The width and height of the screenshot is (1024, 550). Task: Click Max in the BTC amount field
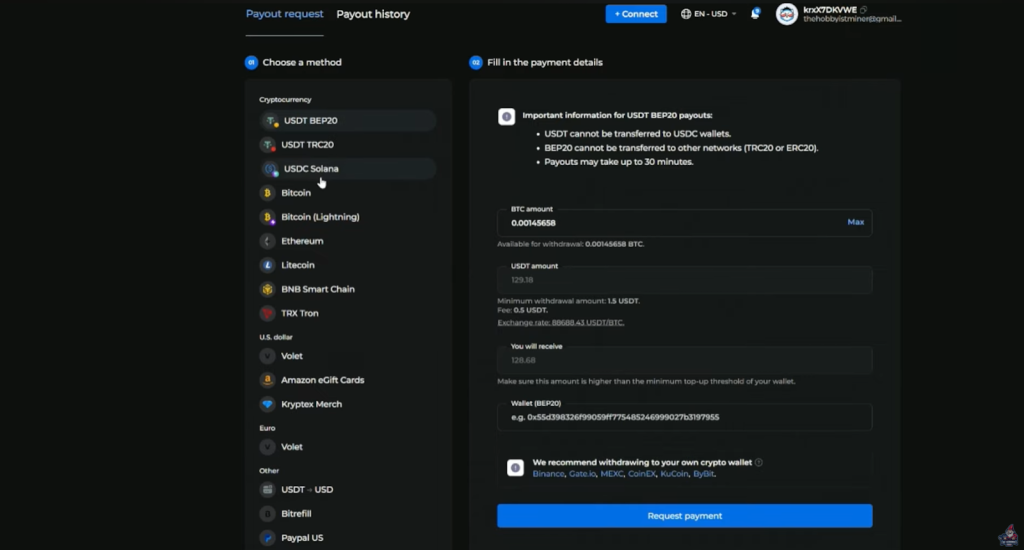click(855, 222)
